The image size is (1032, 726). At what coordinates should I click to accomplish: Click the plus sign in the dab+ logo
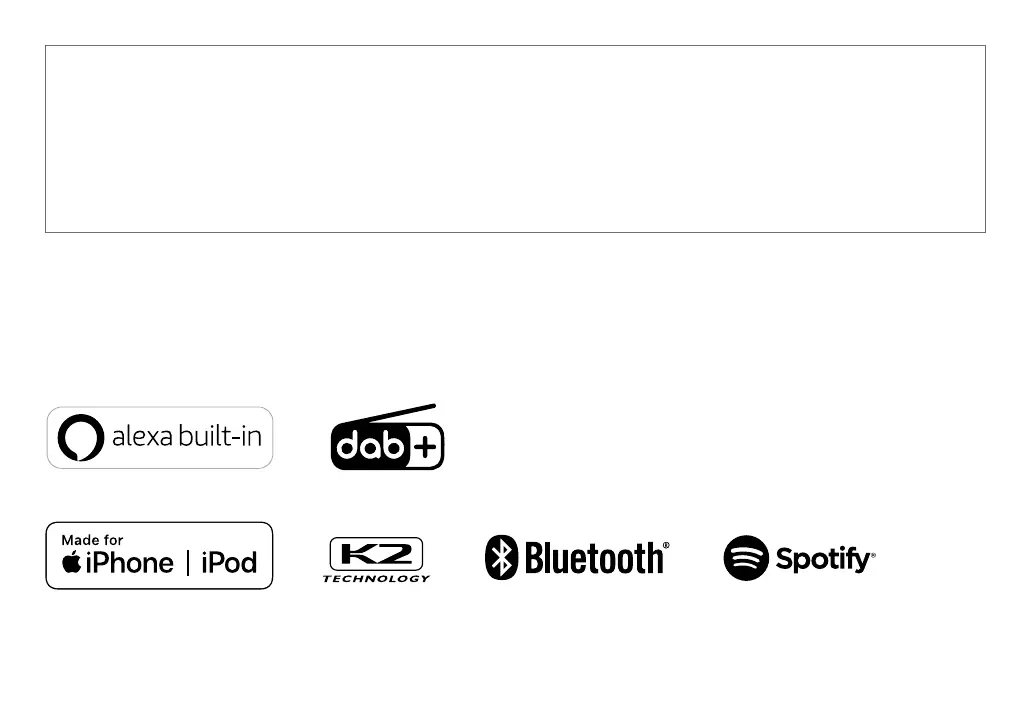tap(425, 448)
